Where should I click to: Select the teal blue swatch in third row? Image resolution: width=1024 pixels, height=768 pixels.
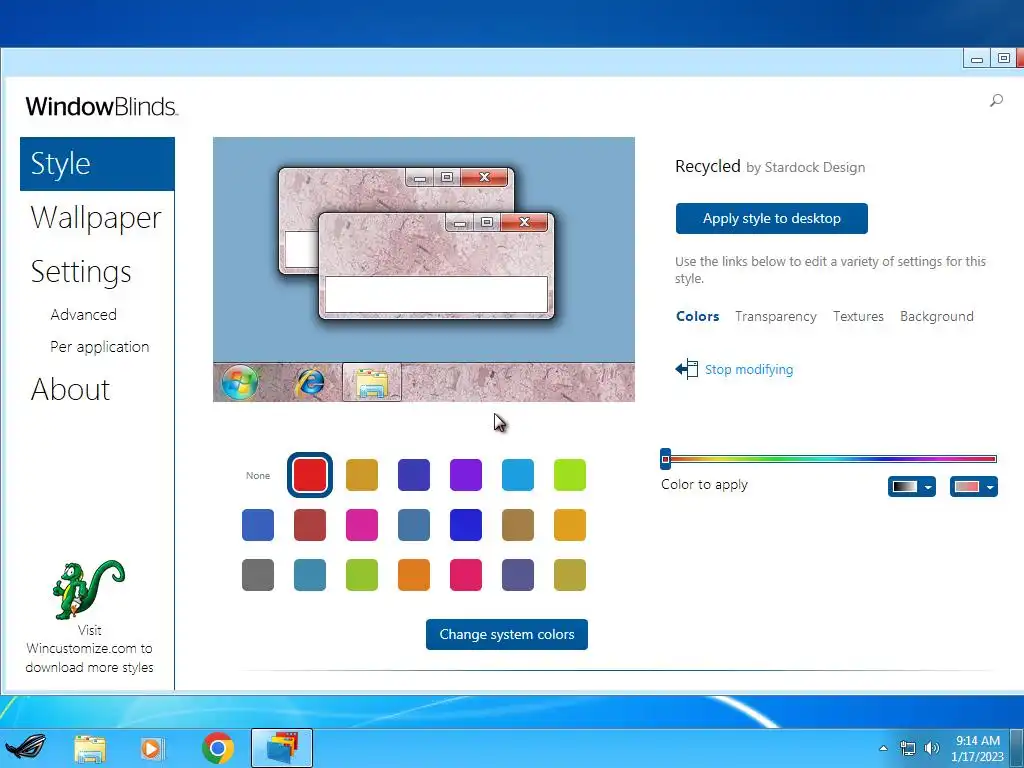coord(310,575)
